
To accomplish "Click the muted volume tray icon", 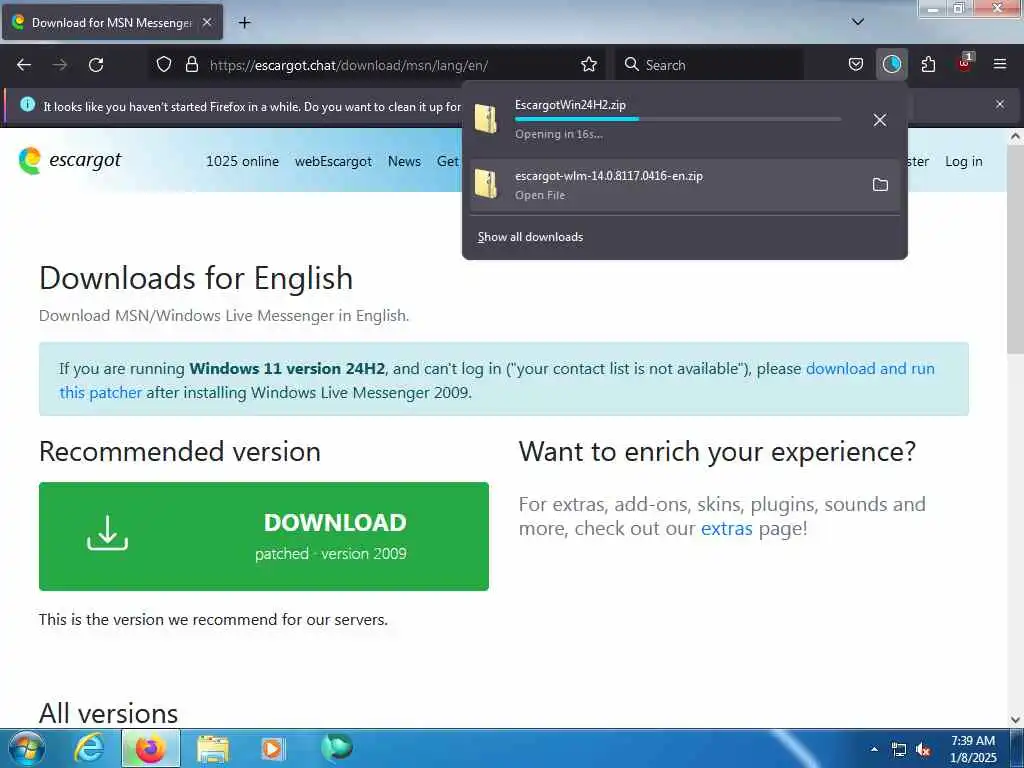I will coord(923,750).
